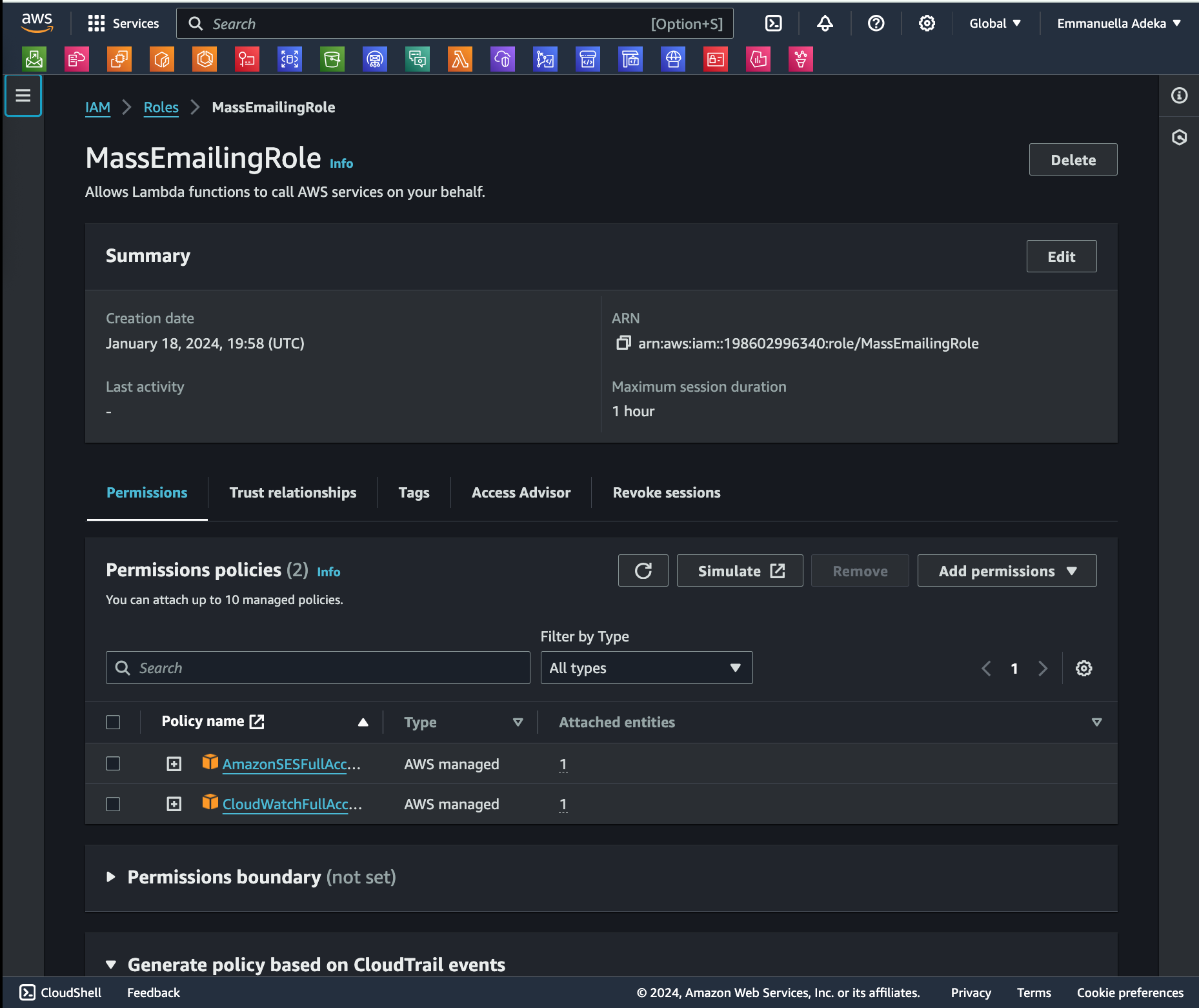Screen dimensions: 1199x1008
Task: Open Feedback in footer
Action: (x=154, y=993)
